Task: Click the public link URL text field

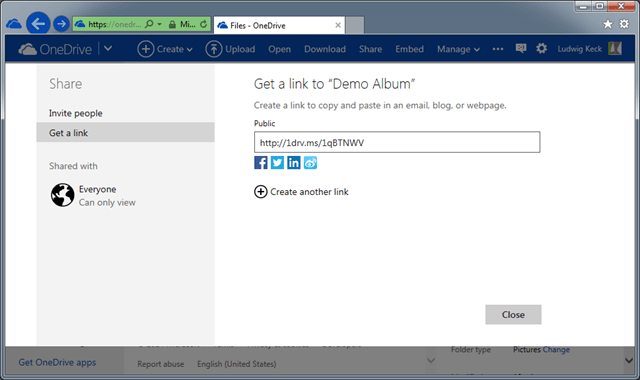Action: coord(397,142)
